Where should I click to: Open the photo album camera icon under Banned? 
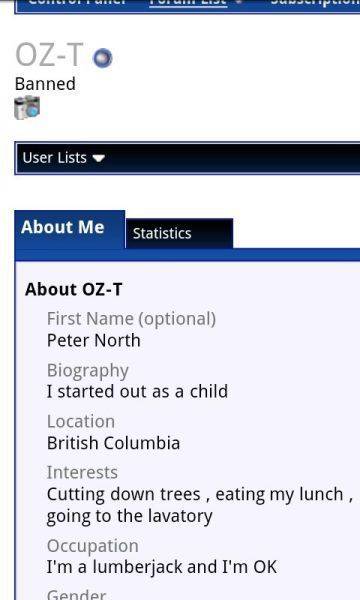click(x=27, y=108)
